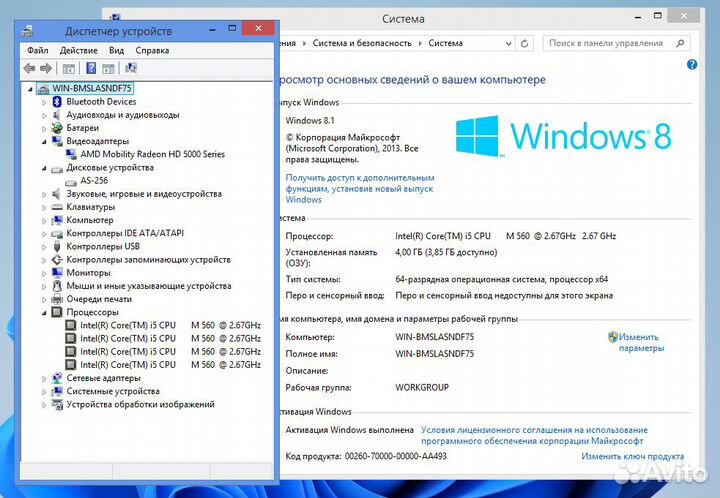This screenshot has height=498, width=720.
Task: Collapse the Процессоры node
Action: coord(45,313)
